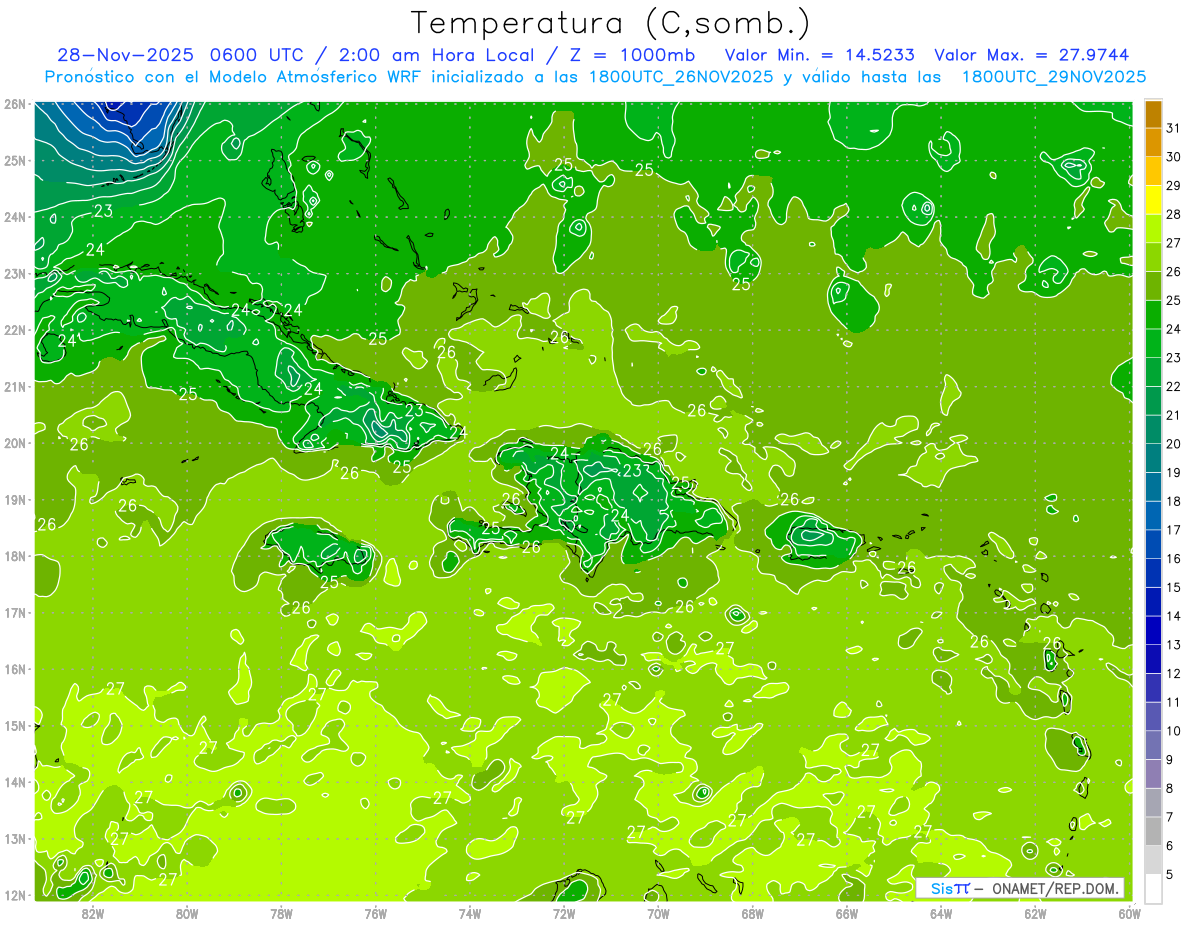Click latitude axis label "25N"

tap(15, 160)
